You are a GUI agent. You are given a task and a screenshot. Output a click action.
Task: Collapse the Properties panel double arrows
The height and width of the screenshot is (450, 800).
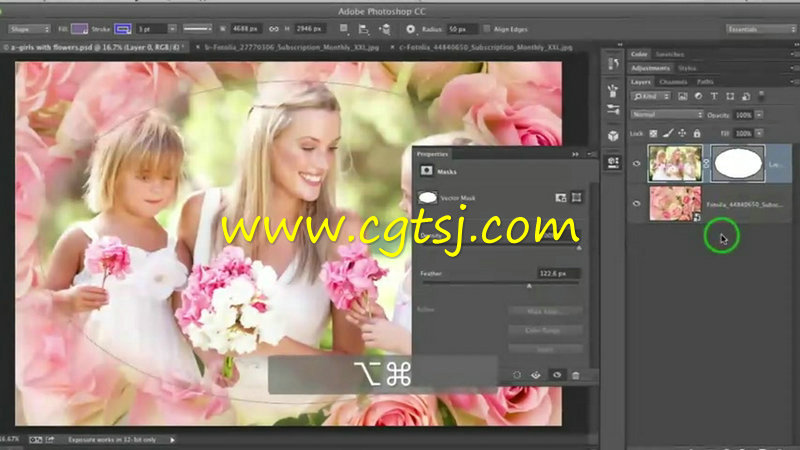[x=576, y=154]
